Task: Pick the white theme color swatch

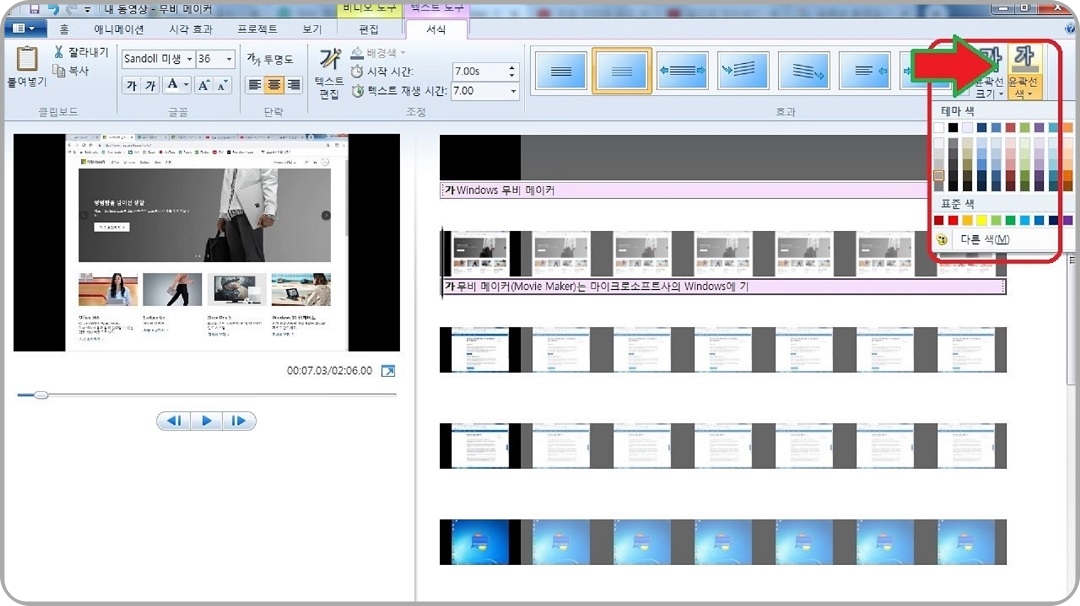Action: pos(939,127)
